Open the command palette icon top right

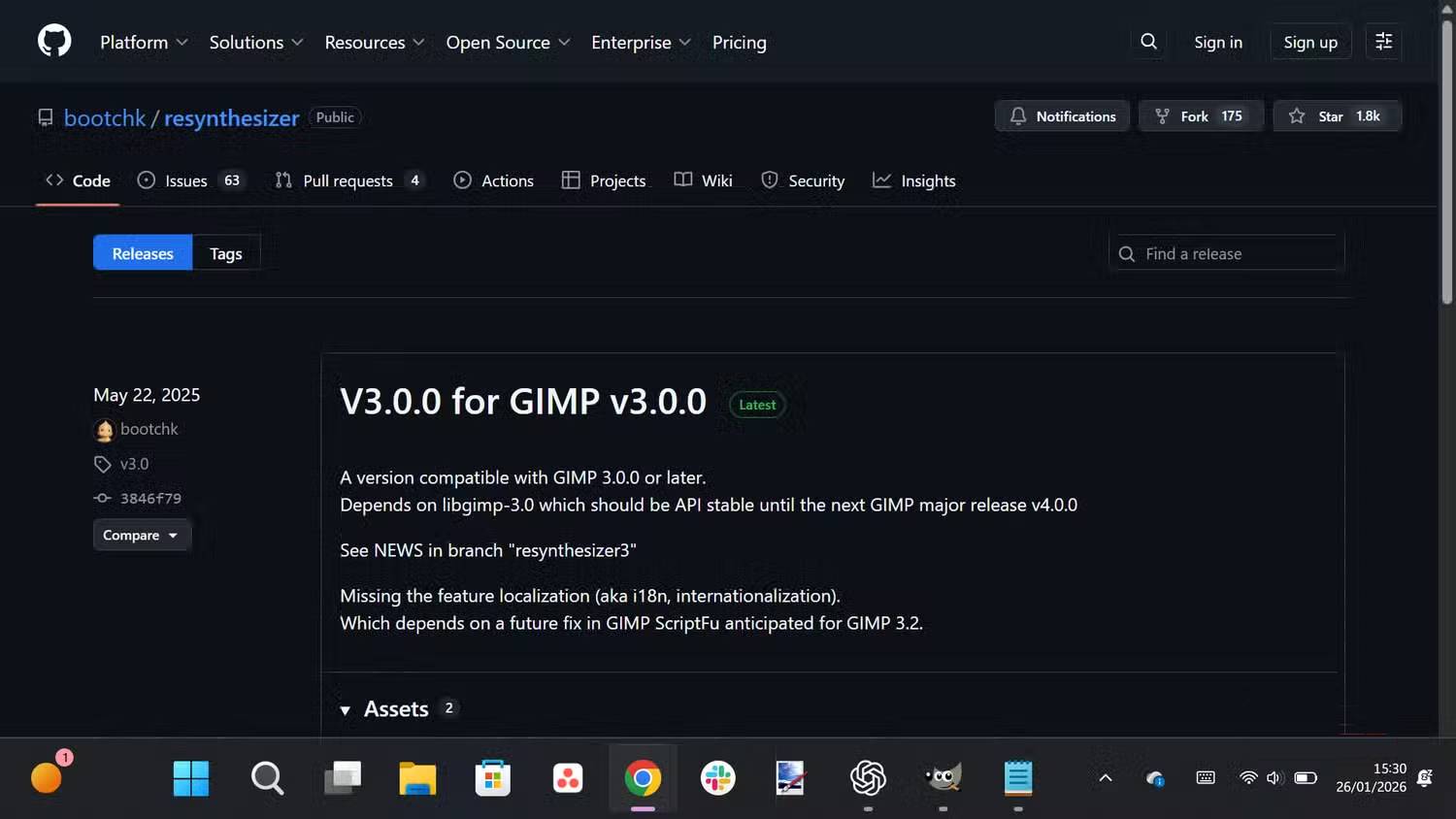coord(1383,42)
